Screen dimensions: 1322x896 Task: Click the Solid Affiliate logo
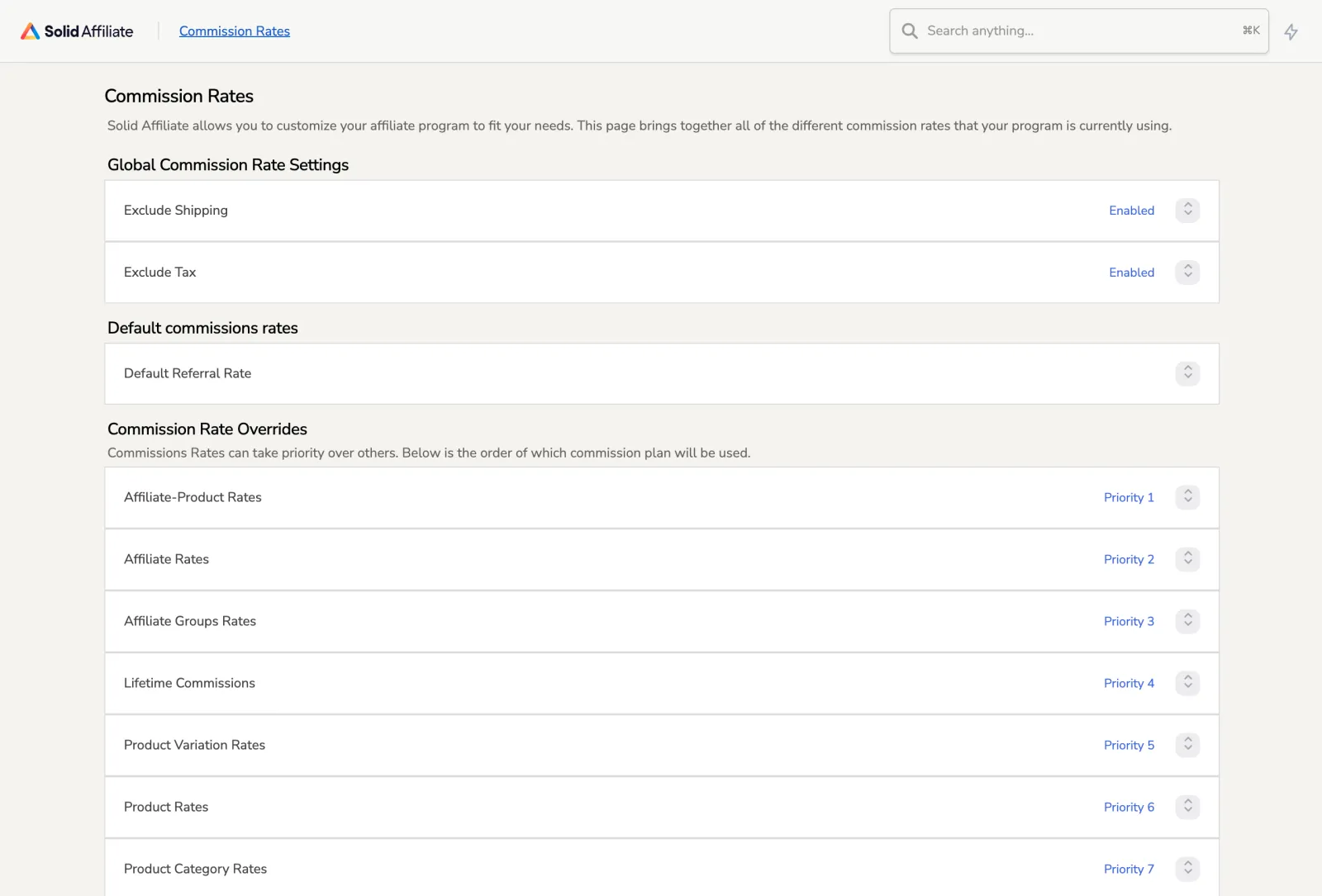pyautogui.click(x=77, y=31)
